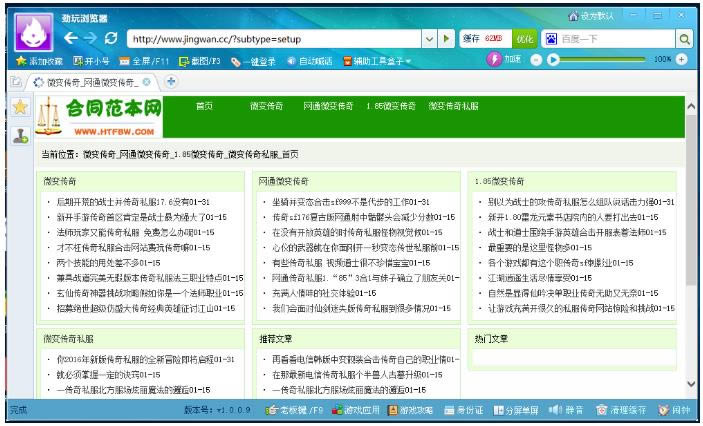Click the back navigation arrow

71,38
